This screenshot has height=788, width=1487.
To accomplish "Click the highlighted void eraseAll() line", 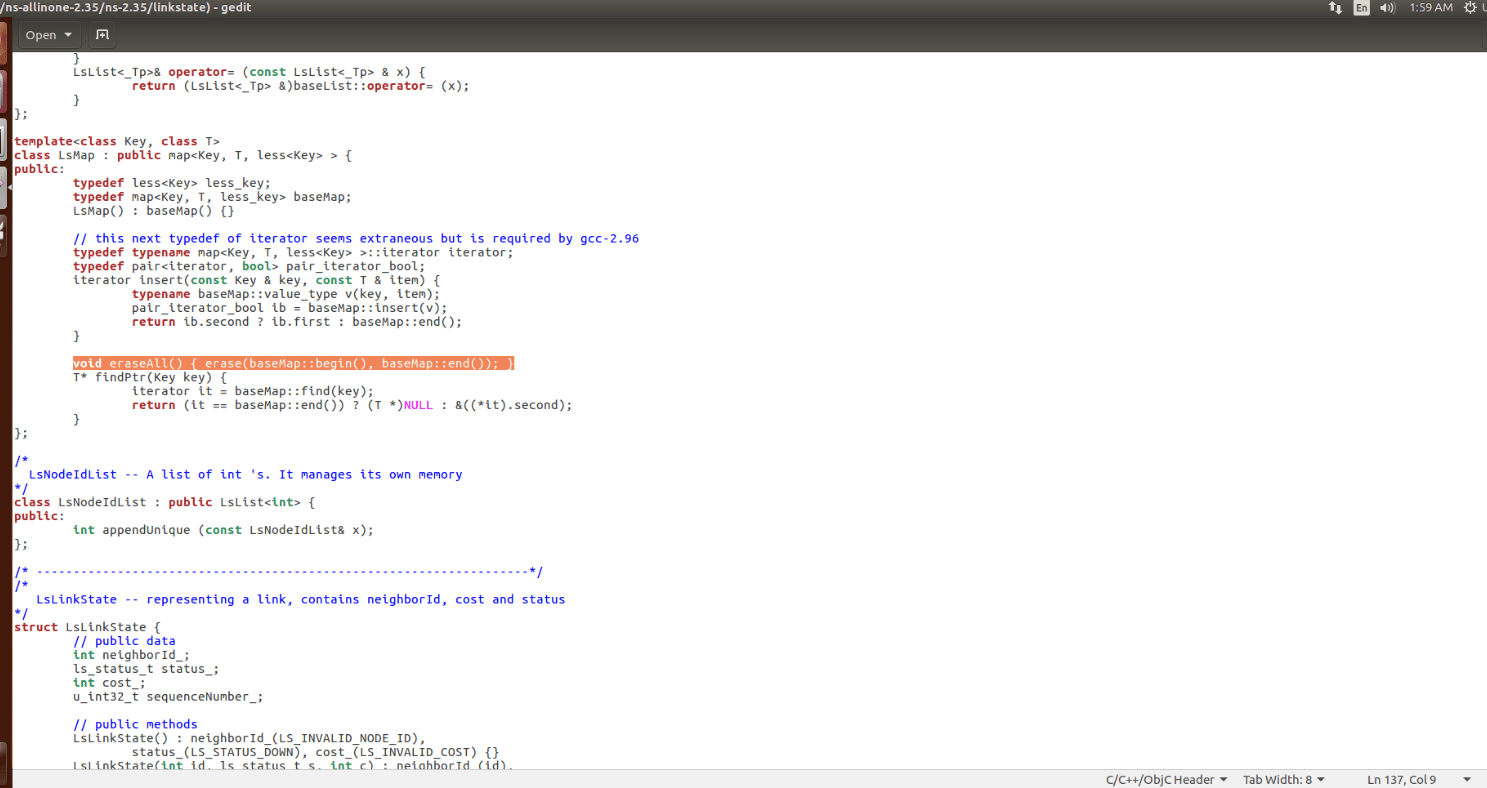I will coord(293,363).
